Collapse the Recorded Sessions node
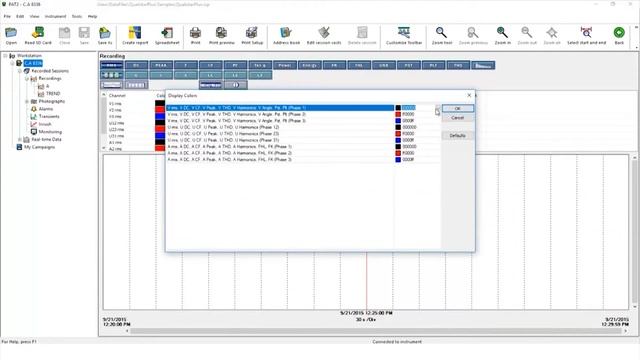Image resolution: width=640 pixels, height=360 pixels. point(20,71)
